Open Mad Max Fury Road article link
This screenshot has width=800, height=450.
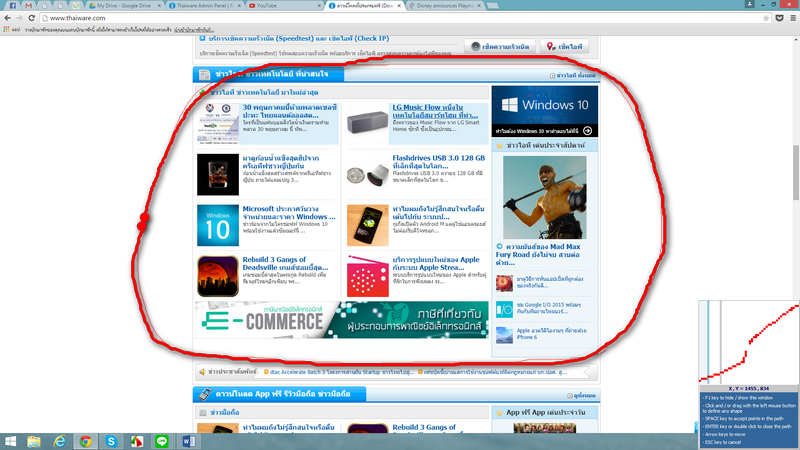pos(538,255)
